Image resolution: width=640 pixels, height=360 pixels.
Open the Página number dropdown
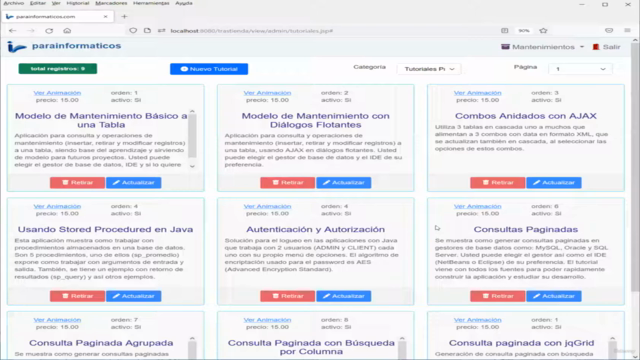(x=580, y=69)
